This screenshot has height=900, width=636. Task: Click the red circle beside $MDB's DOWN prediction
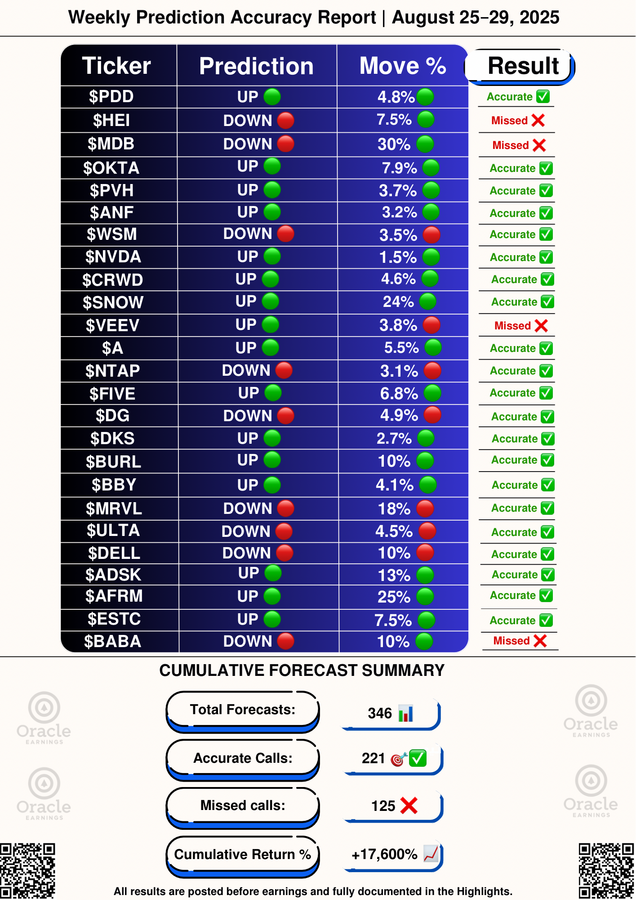point(285,143)
